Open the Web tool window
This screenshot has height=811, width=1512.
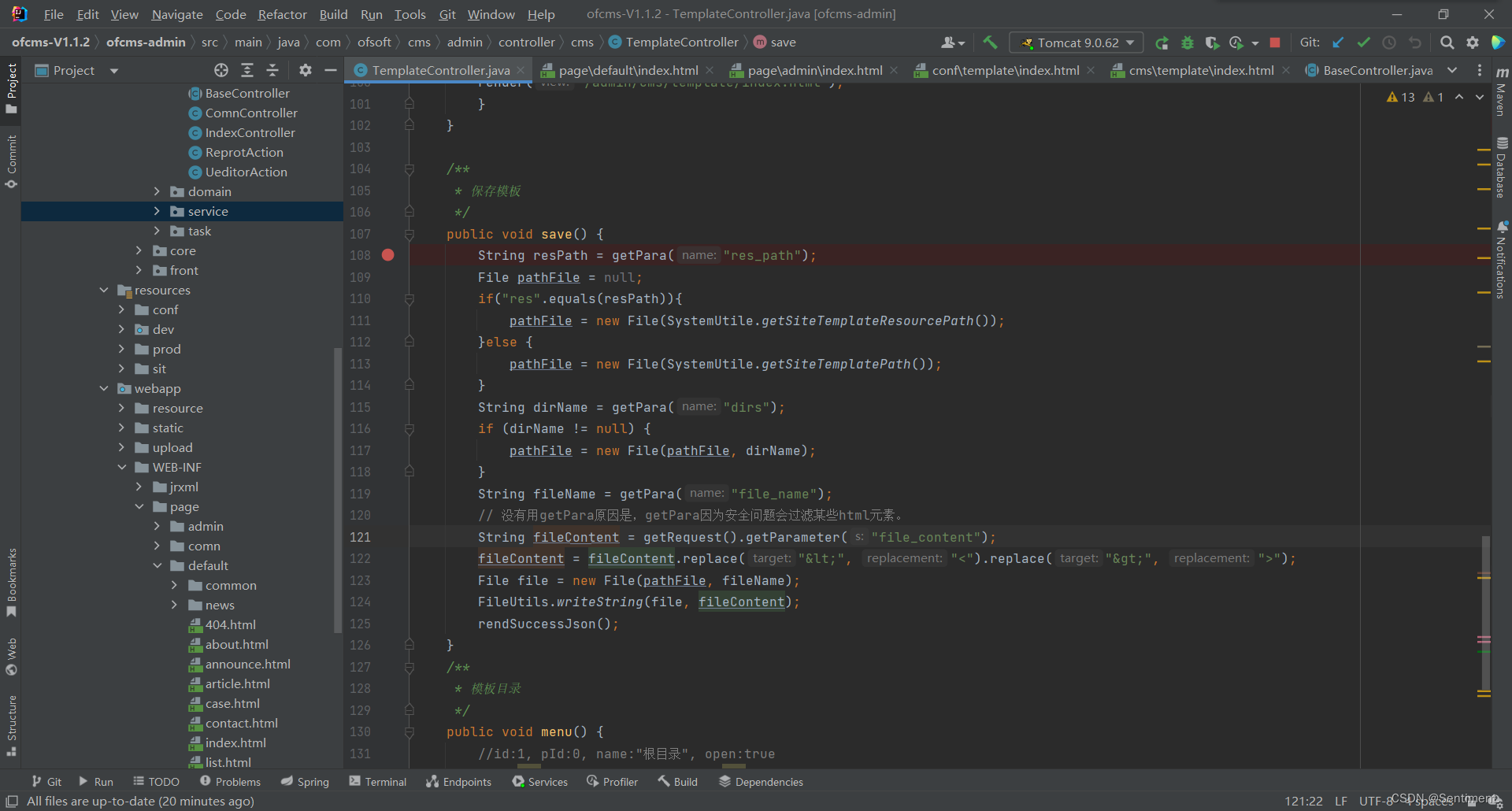(x=11, y=657)
